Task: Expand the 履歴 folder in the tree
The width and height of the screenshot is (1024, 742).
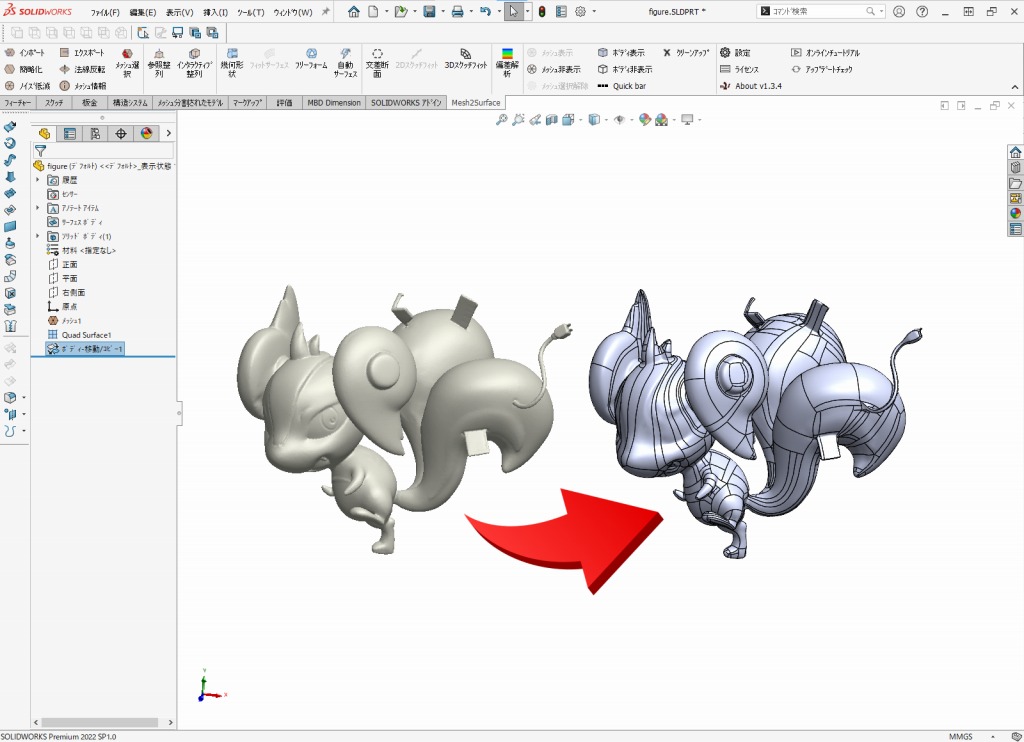Action: 37,180
